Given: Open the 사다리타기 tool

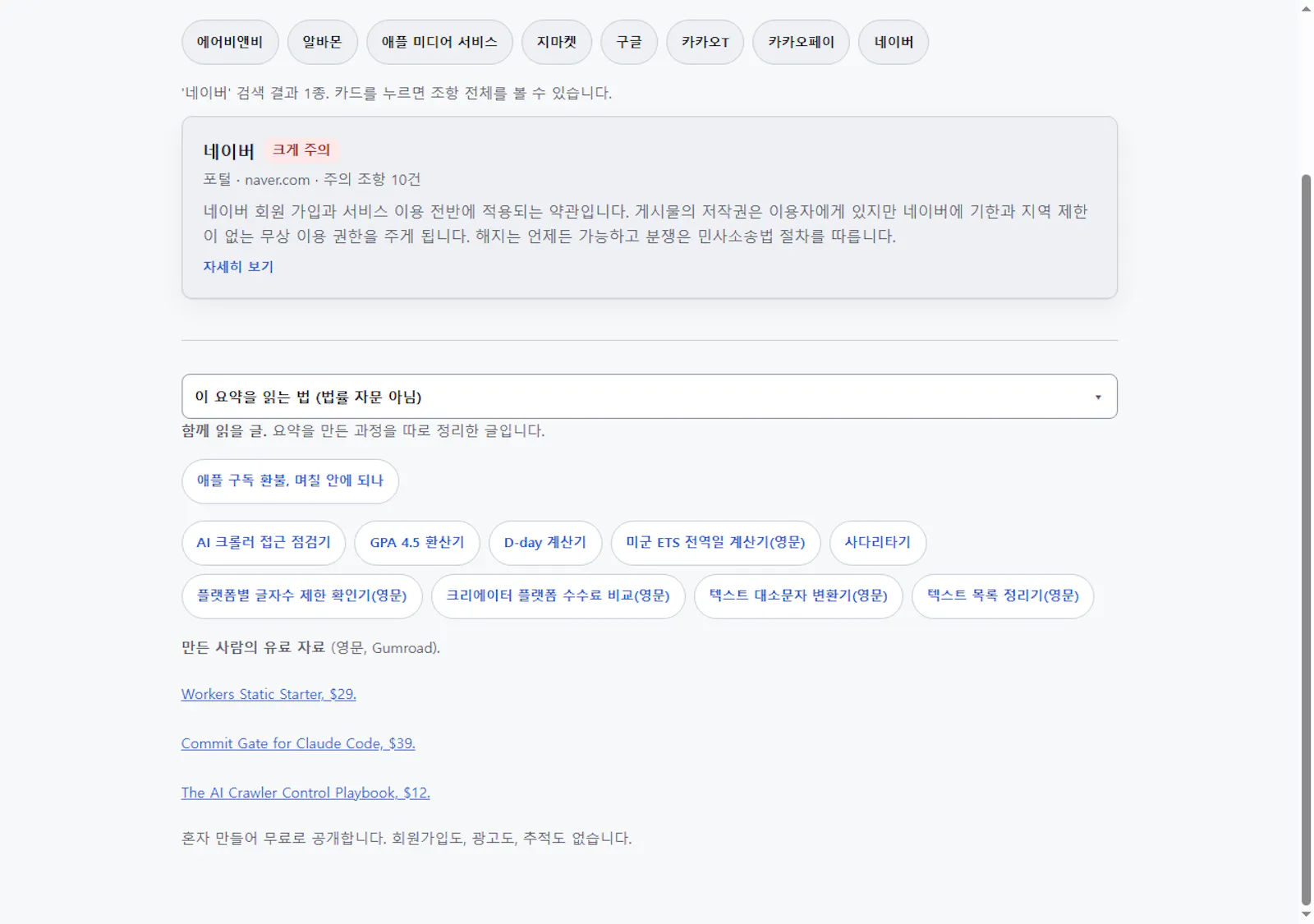Looking at the screenshot, I should [x=878, y=543].
